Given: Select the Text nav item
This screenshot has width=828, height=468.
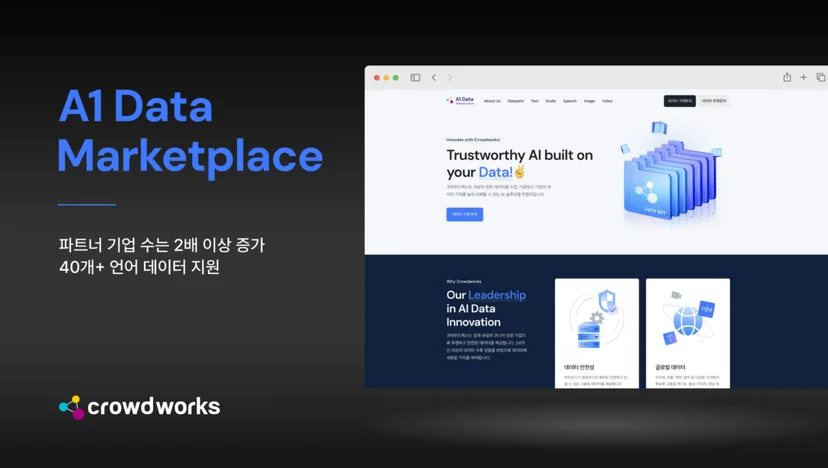Looking at the screenshot, I should 534,101.
